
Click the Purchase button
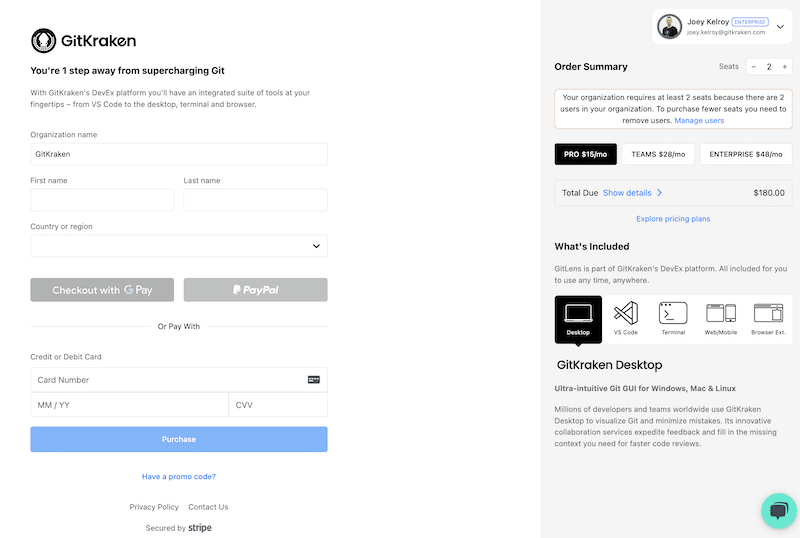[179, 439]
